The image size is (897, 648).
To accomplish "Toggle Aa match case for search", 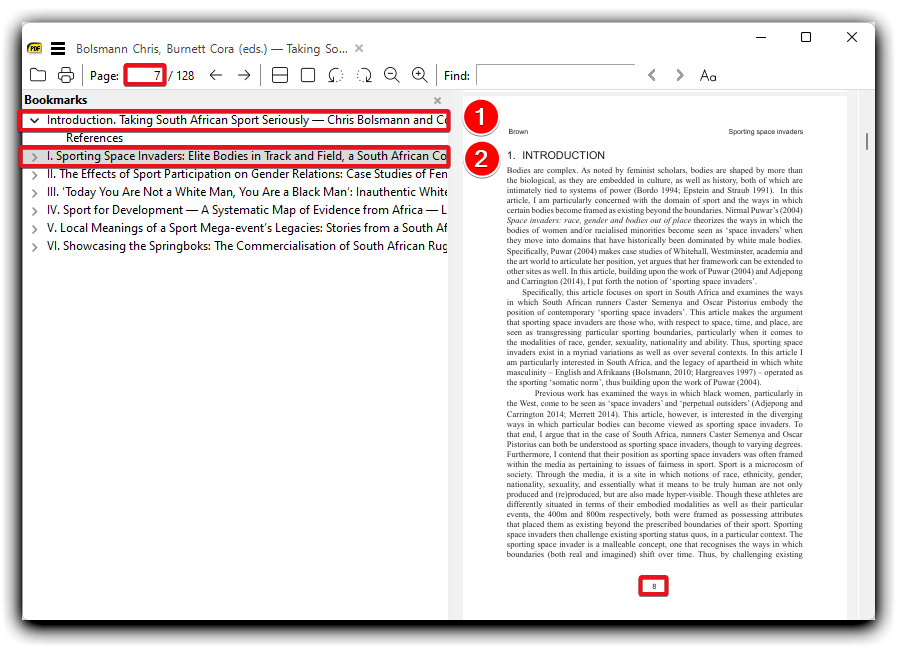I will [x=707, y=74].
